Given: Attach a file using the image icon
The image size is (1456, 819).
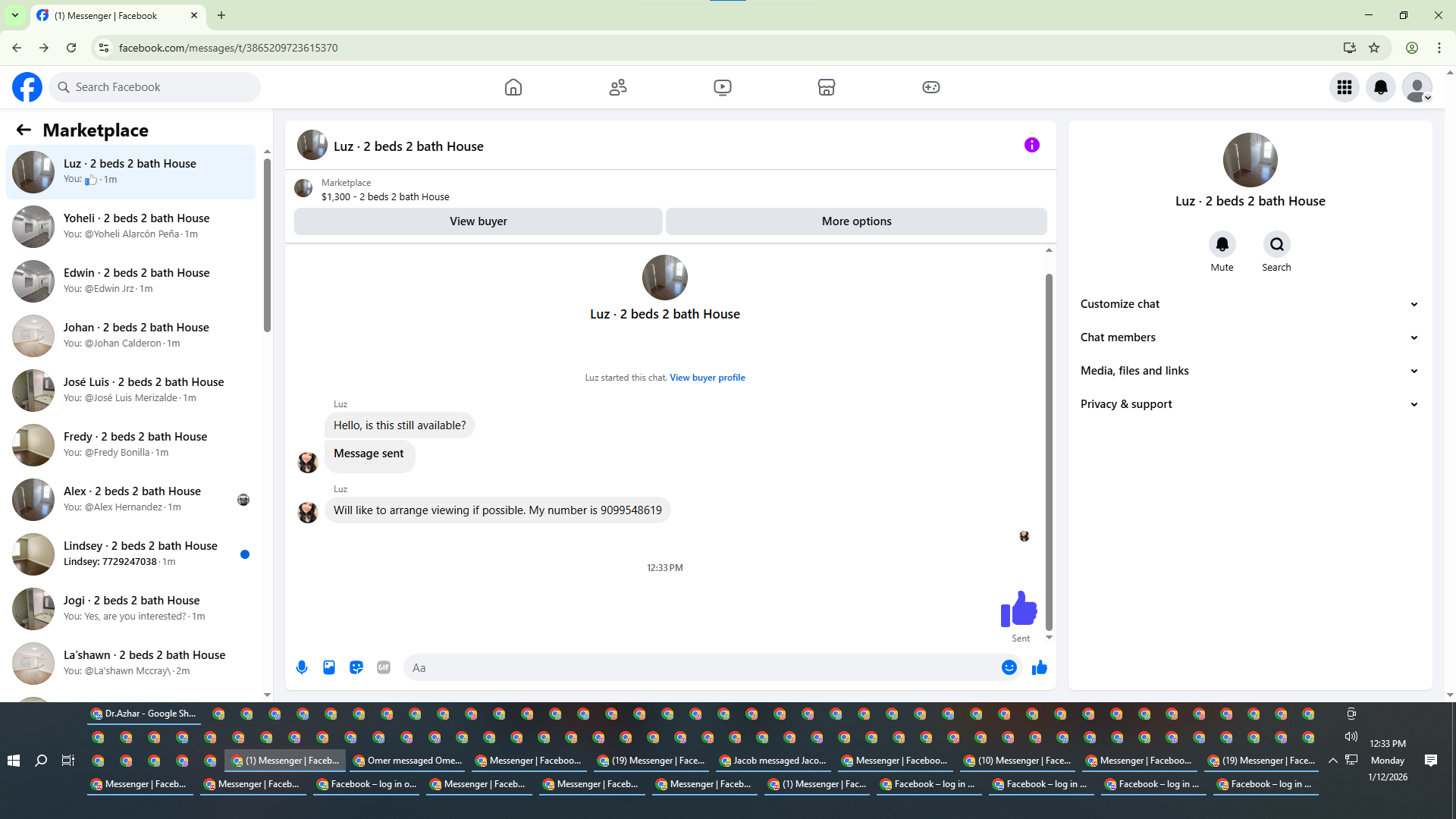Looking at the screenshot, I should pos(329,667).
